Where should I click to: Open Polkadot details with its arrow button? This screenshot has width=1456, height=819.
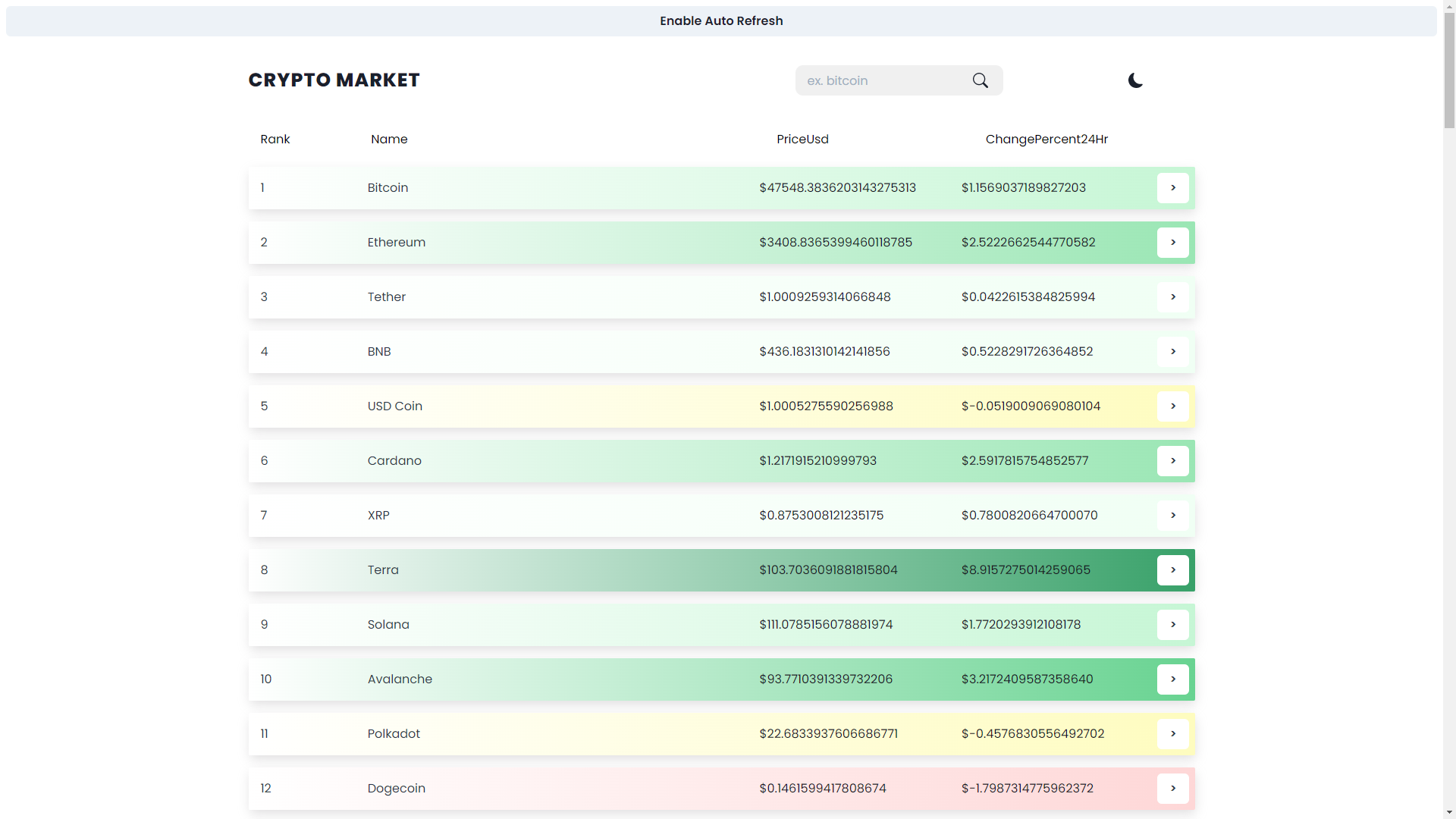[1172, 734]
